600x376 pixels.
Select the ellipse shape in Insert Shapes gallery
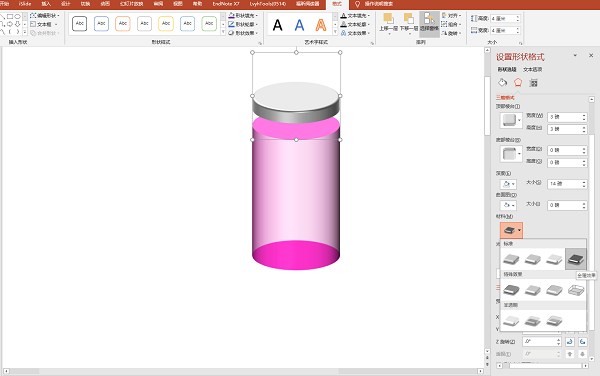[18, 16]
